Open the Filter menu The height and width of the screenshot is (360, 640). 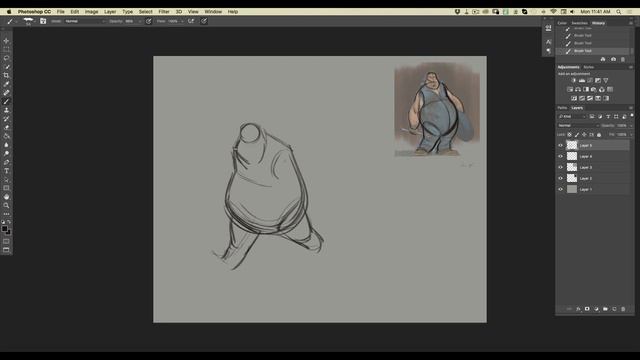coord(164,11)
